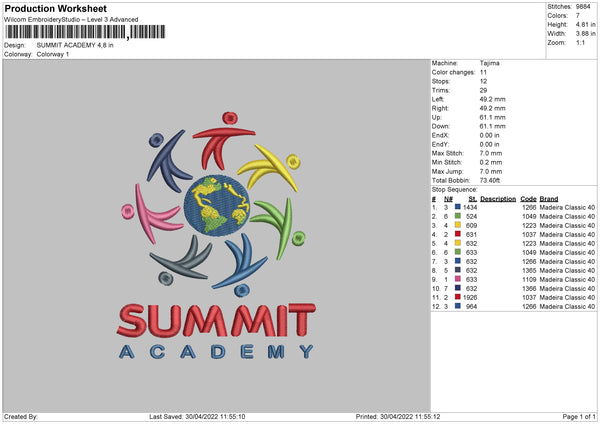Click the Zoom 1:1 value

point(579,44)
